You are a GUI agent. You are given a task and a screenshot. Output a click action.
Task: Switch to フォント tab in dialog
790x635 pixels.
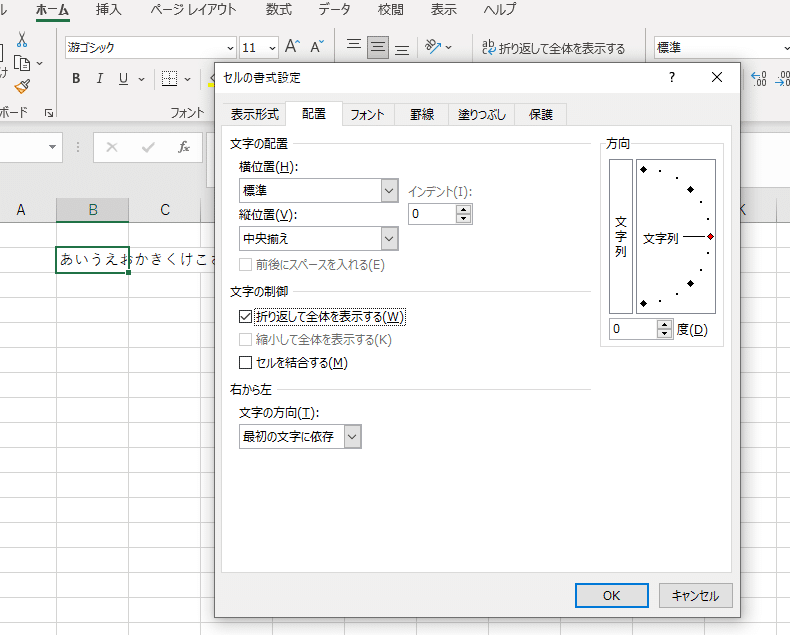[367, 114]
